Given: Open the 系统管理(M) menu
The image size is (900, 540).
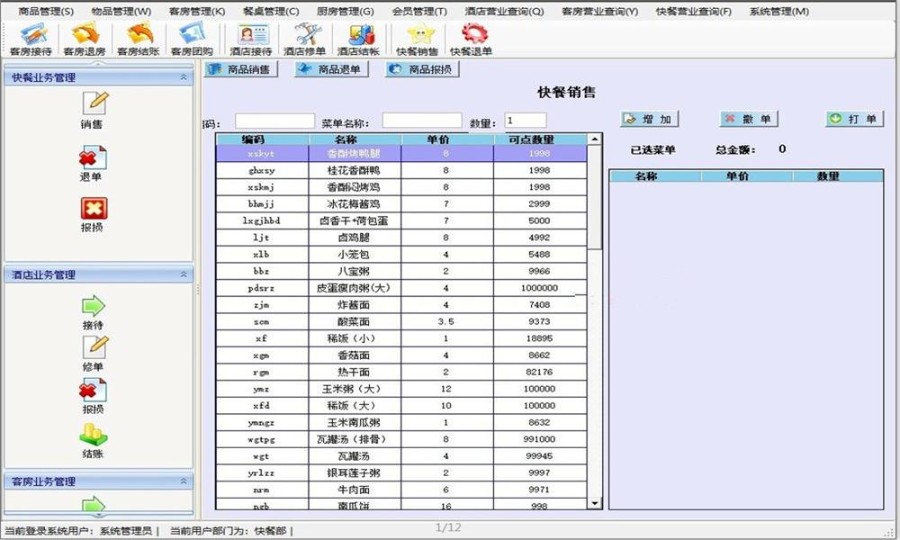Looking at the screenshot, I should [779, 11].
